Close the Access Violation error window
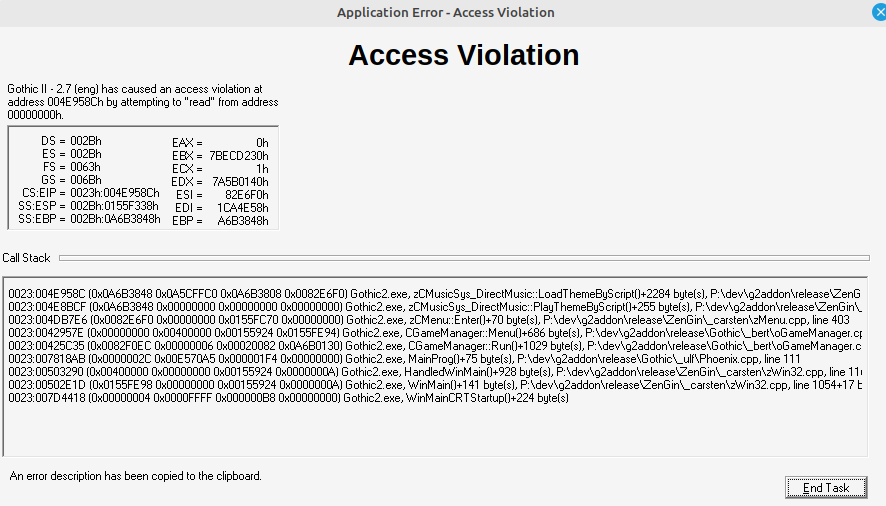Screen dimensions: 886x506 coord(878,12)
